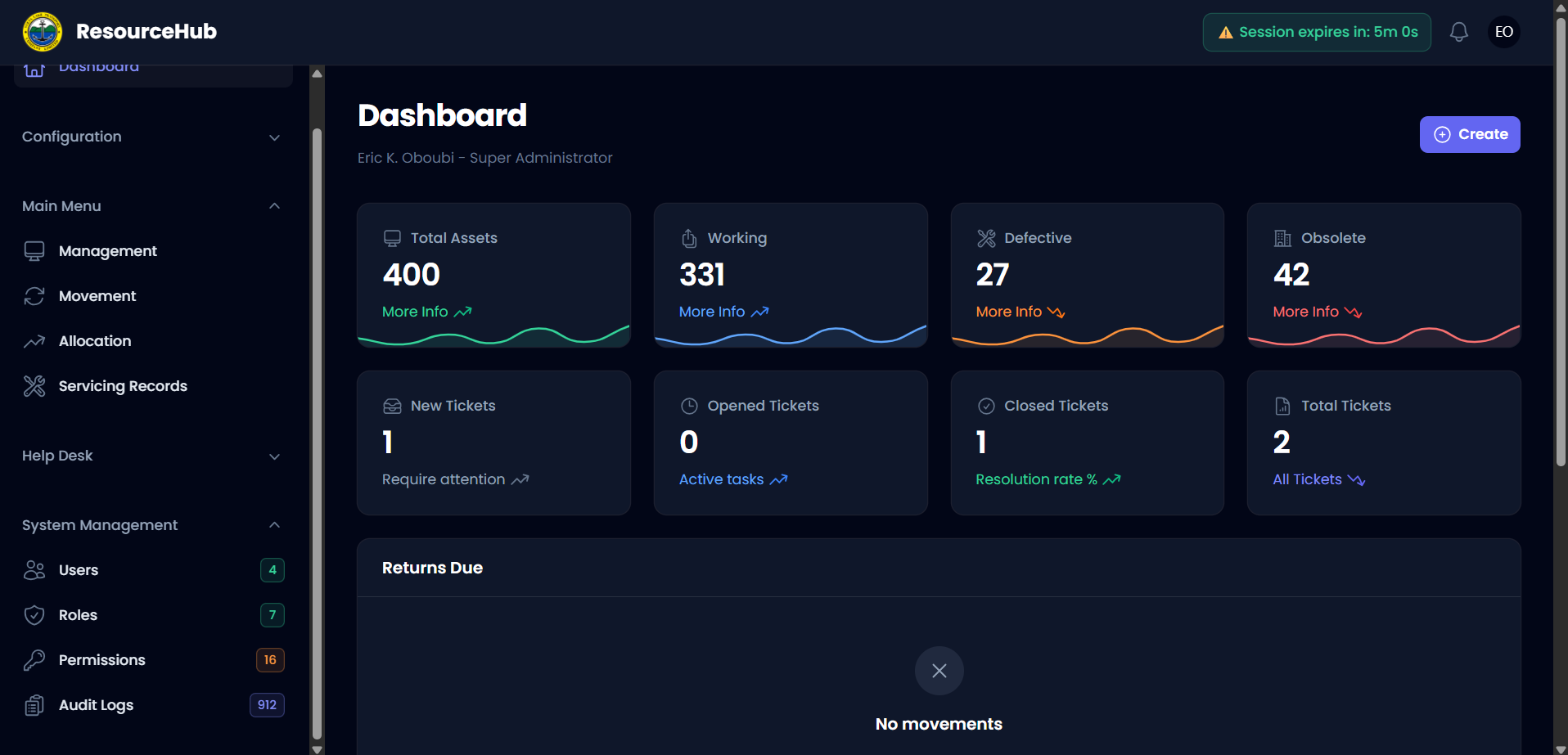Image resolution: width=1568 pixels, height=755 pixels.
Task: Click the Roles shield icon
Action: click(34, 615)
